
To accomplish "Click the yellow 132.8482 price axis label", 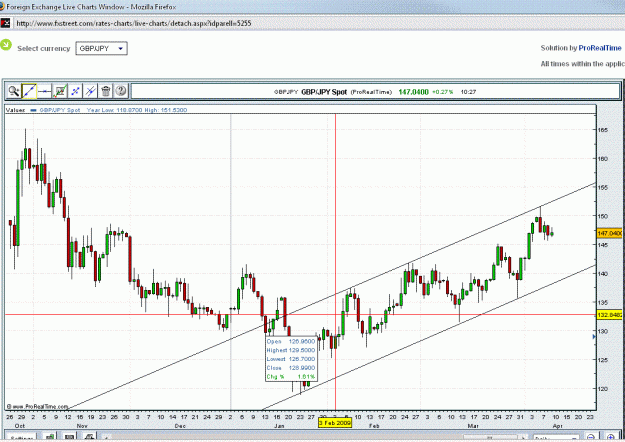I will pos(609,315).
